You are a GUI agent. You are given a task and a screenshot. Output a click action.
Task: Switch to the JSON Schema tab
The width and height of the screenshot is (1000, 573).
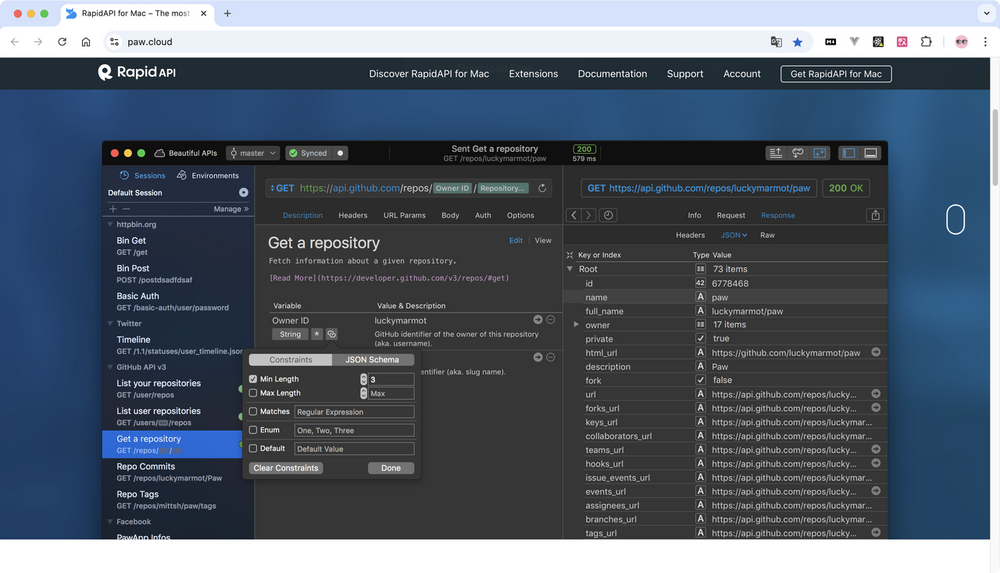(372, 360)
